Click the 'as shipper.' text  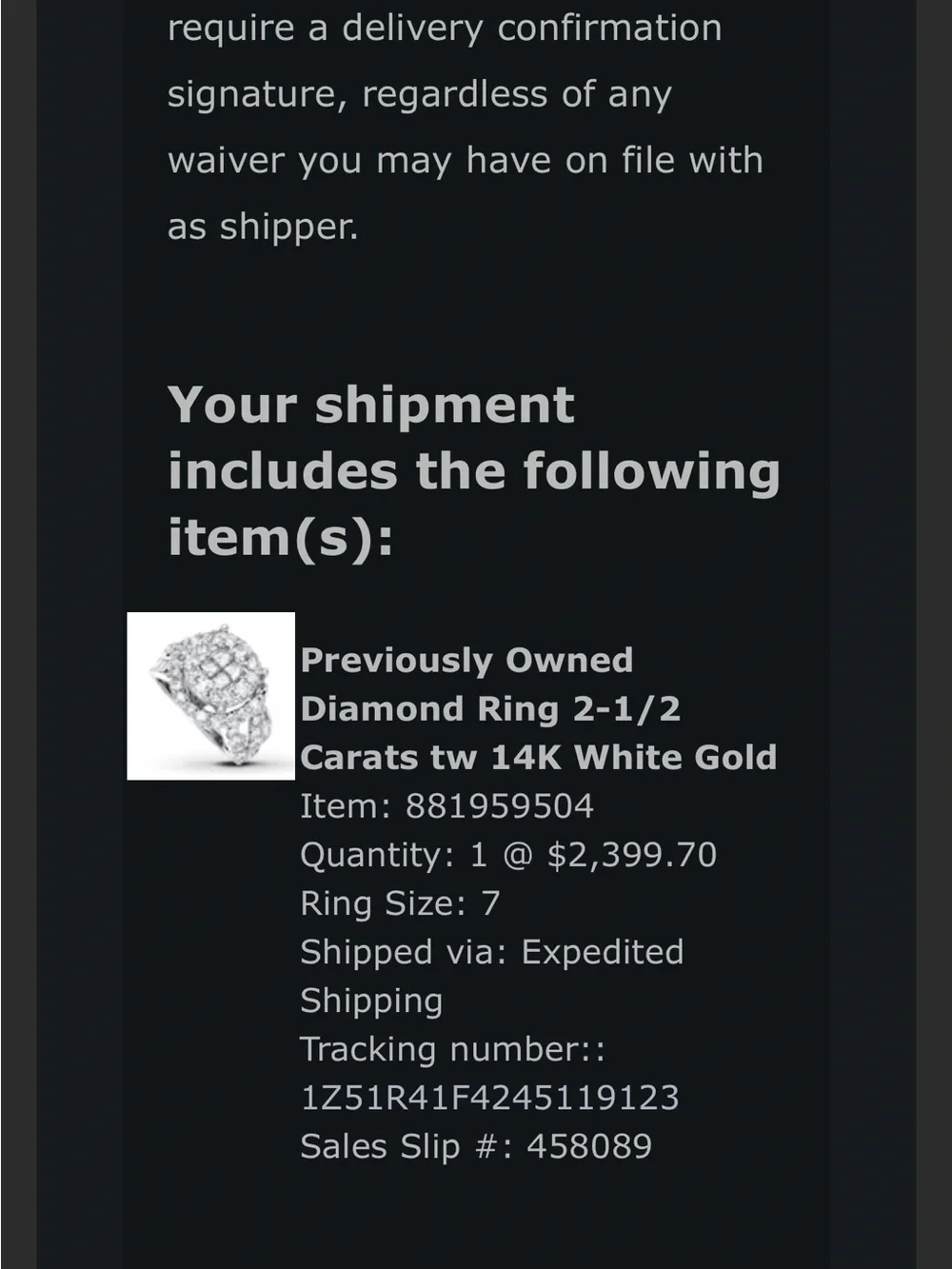(263, 228)
